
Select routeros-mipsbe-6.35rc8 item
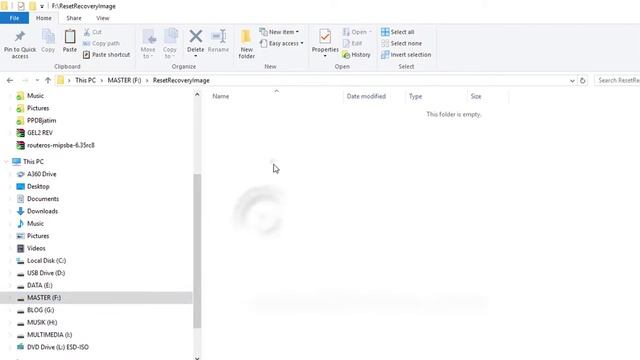pos(60,145)
